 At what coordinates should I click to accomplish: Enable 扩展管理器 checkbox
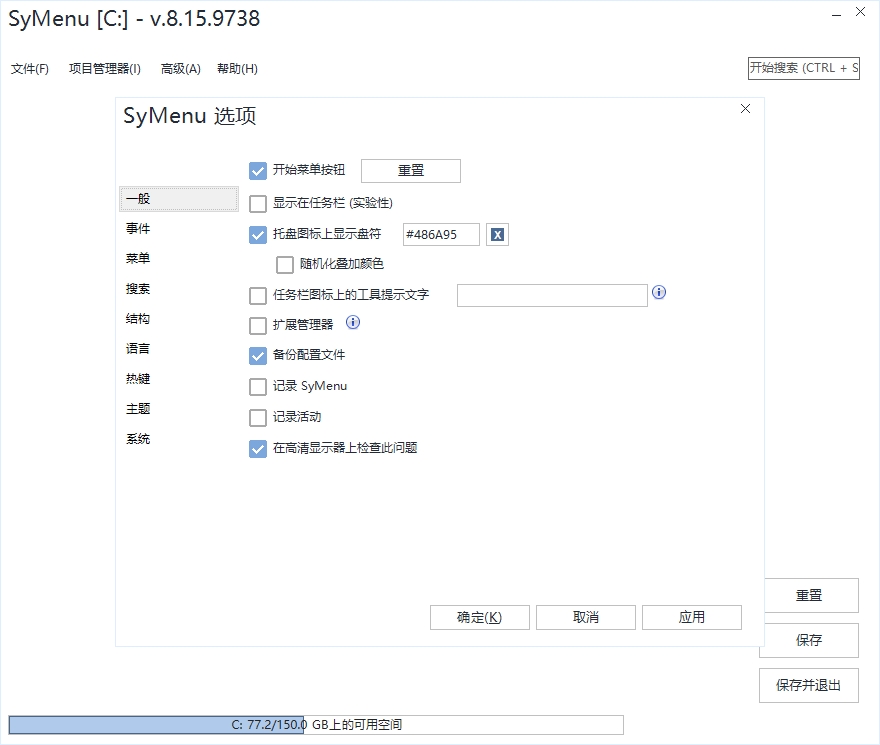[258, 325]
